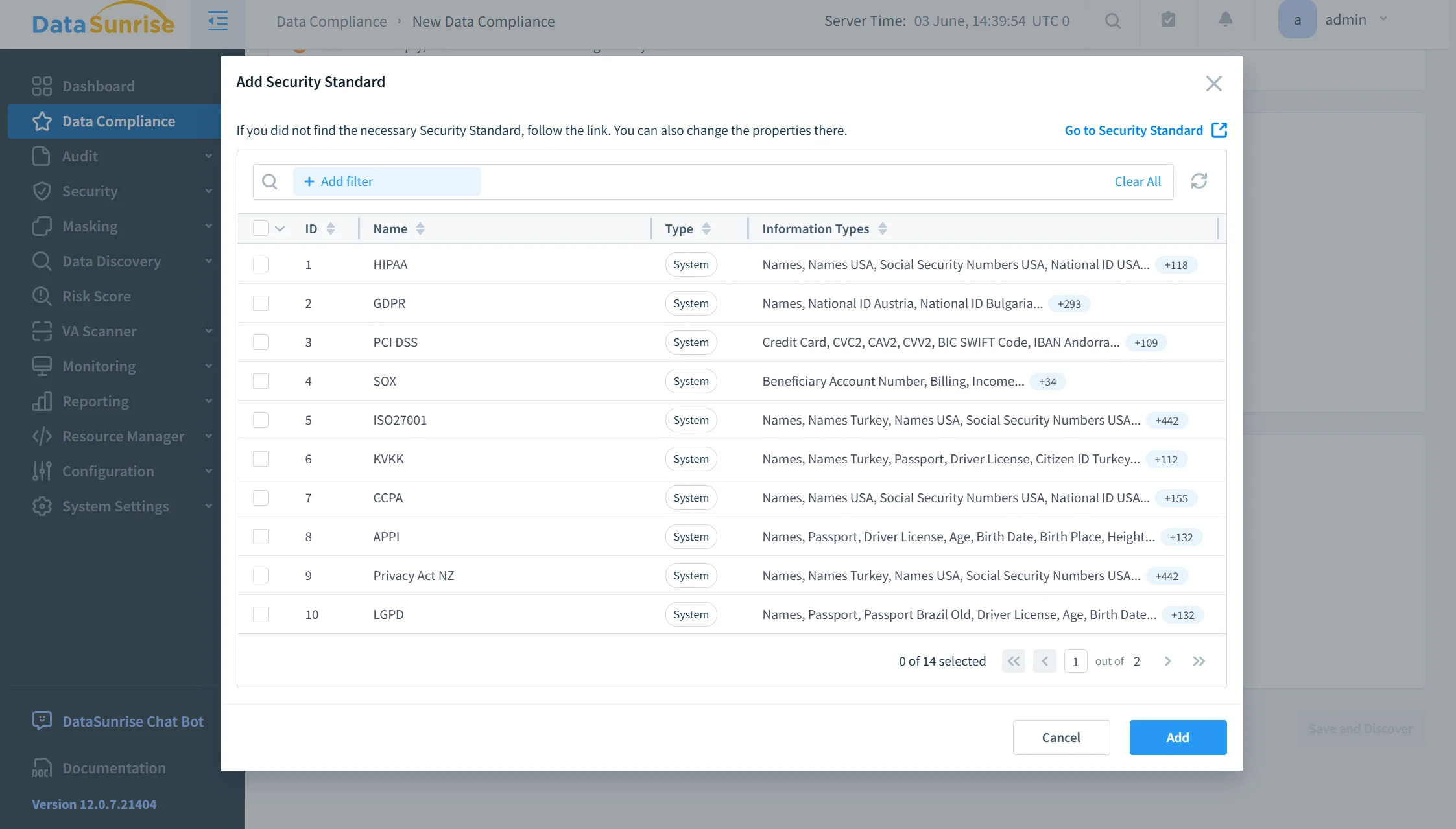Expand the Reporting sidebar section
The image size is (1456, 829).
point(208,401)
